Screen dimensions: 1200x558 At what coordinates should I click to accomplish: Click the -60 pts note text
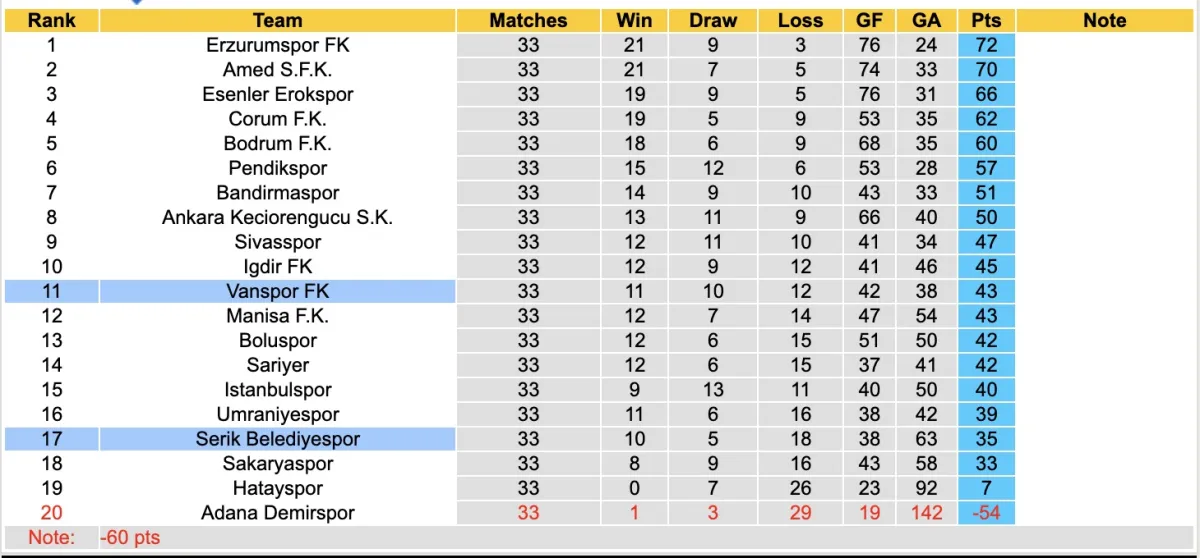click(x=130, y=538)
